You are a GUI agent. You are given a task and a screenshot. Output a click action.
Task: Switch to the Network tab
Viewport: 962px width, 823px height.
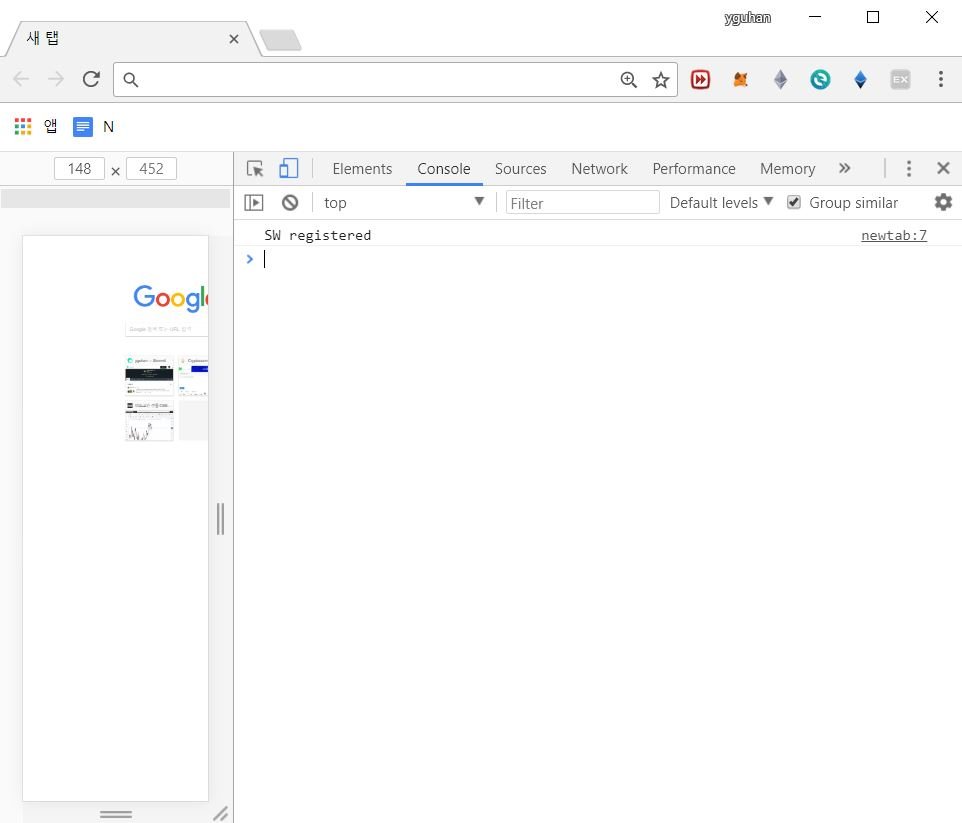click(599, 169)
